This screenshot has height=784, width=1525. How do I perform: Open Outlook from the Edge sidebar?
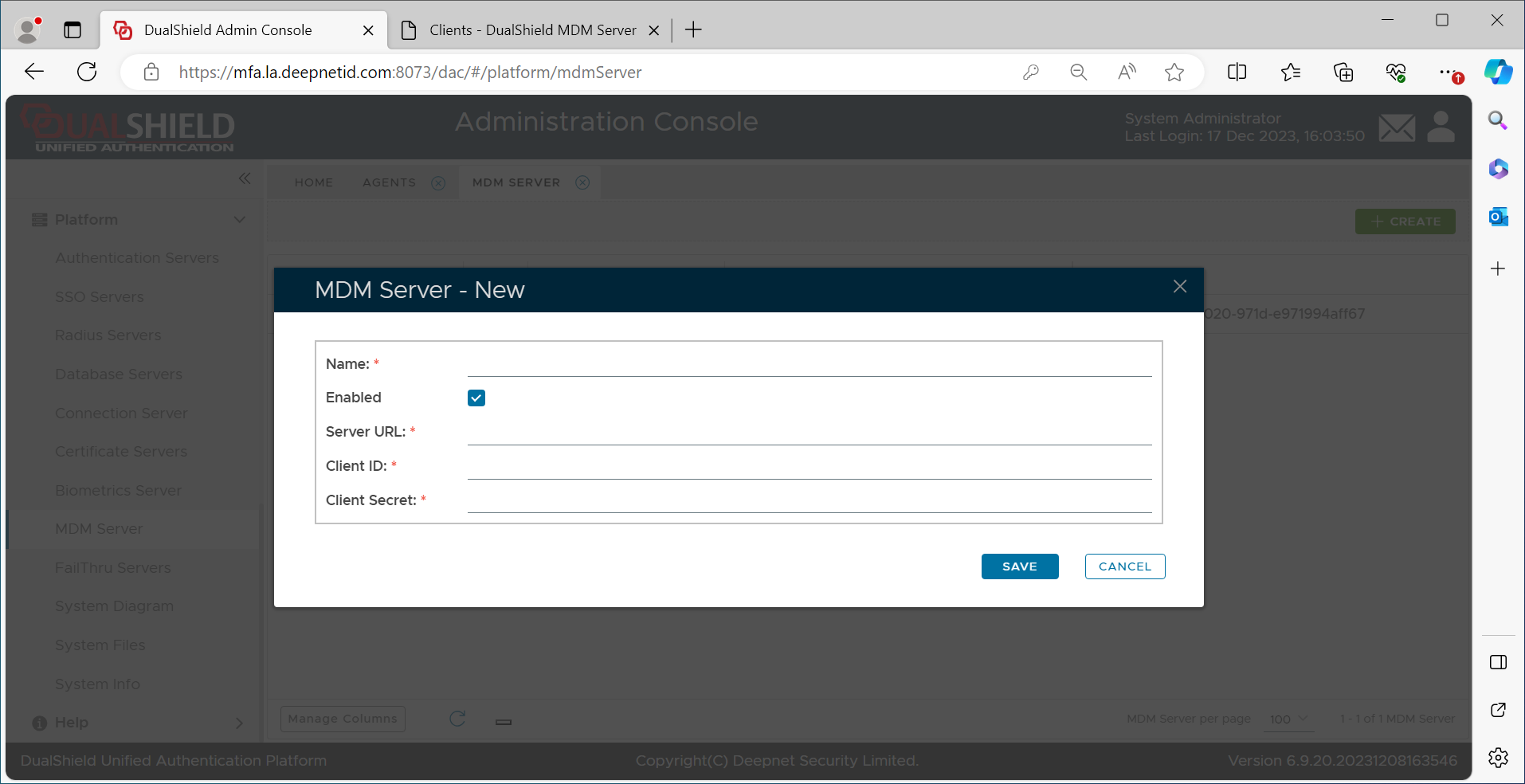(1498, 217)
